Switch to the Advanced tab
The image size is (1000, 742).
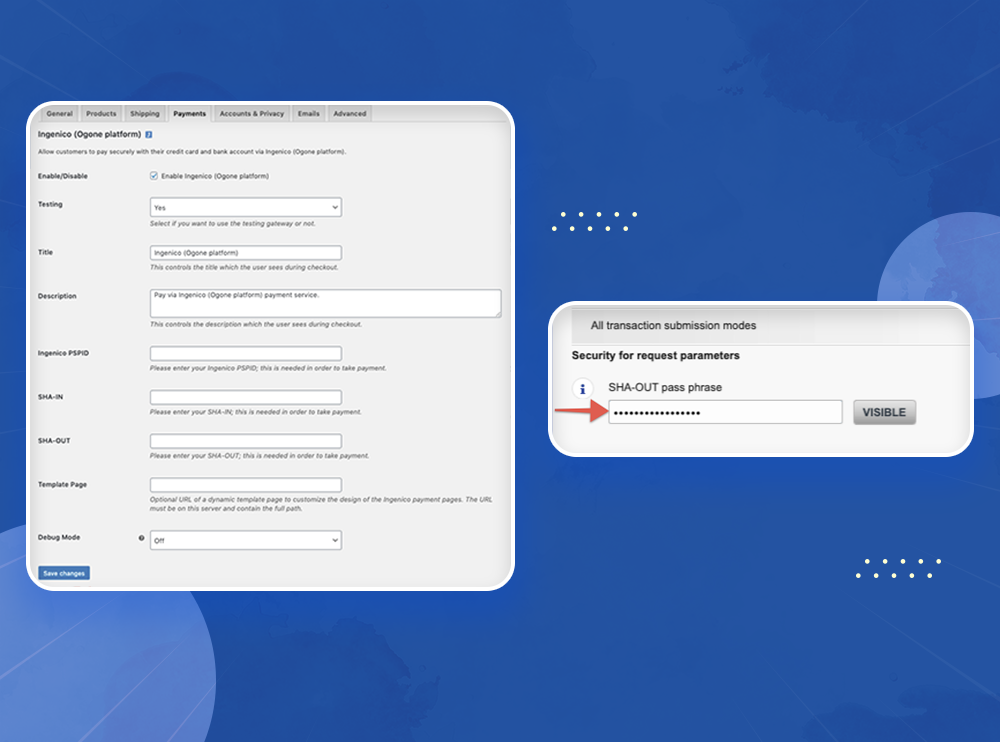(x=350, y=114)
